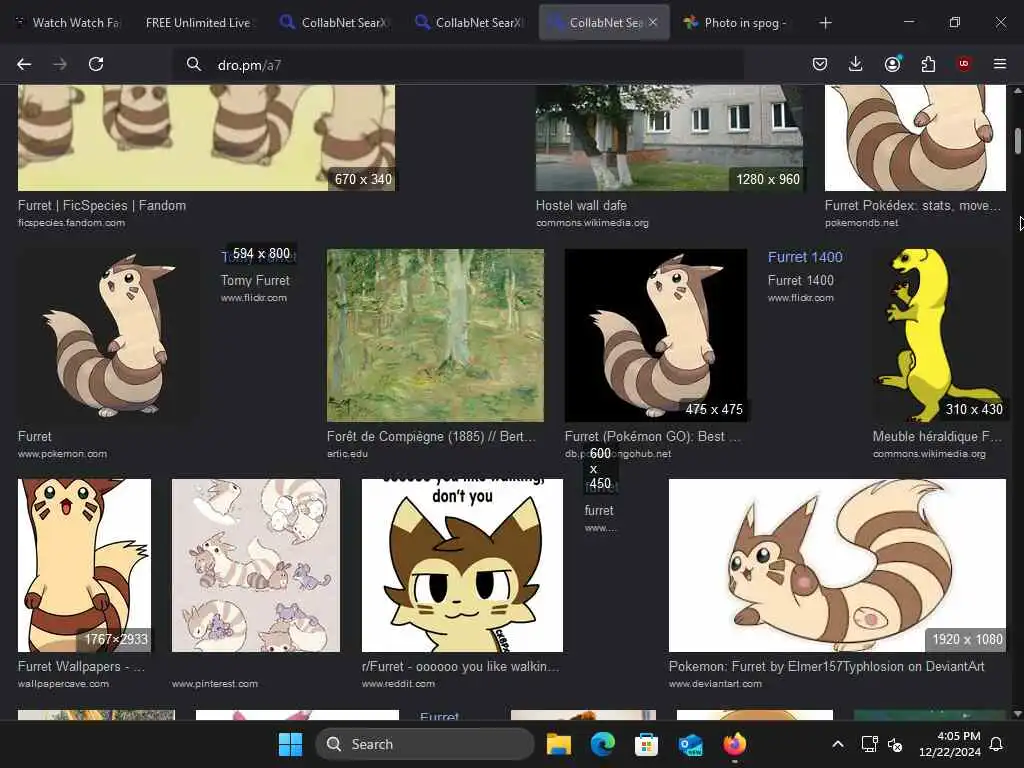The width and height of the screenshot is (1024, 768).
Task: Go back to the previous page
Action: pos(24,64)
